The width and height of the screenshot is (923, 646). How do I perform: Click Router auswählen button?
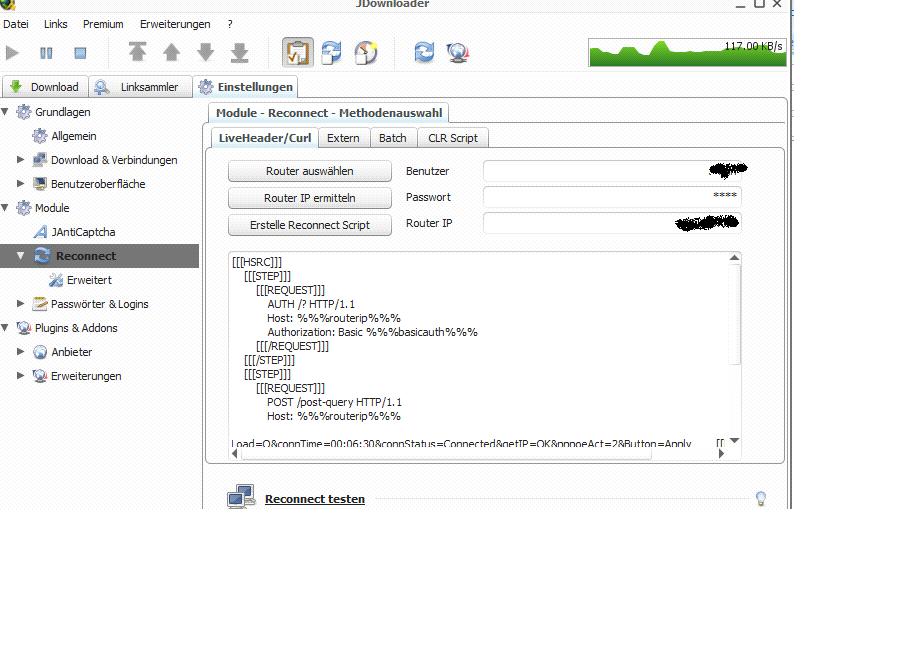click(310, 171)
